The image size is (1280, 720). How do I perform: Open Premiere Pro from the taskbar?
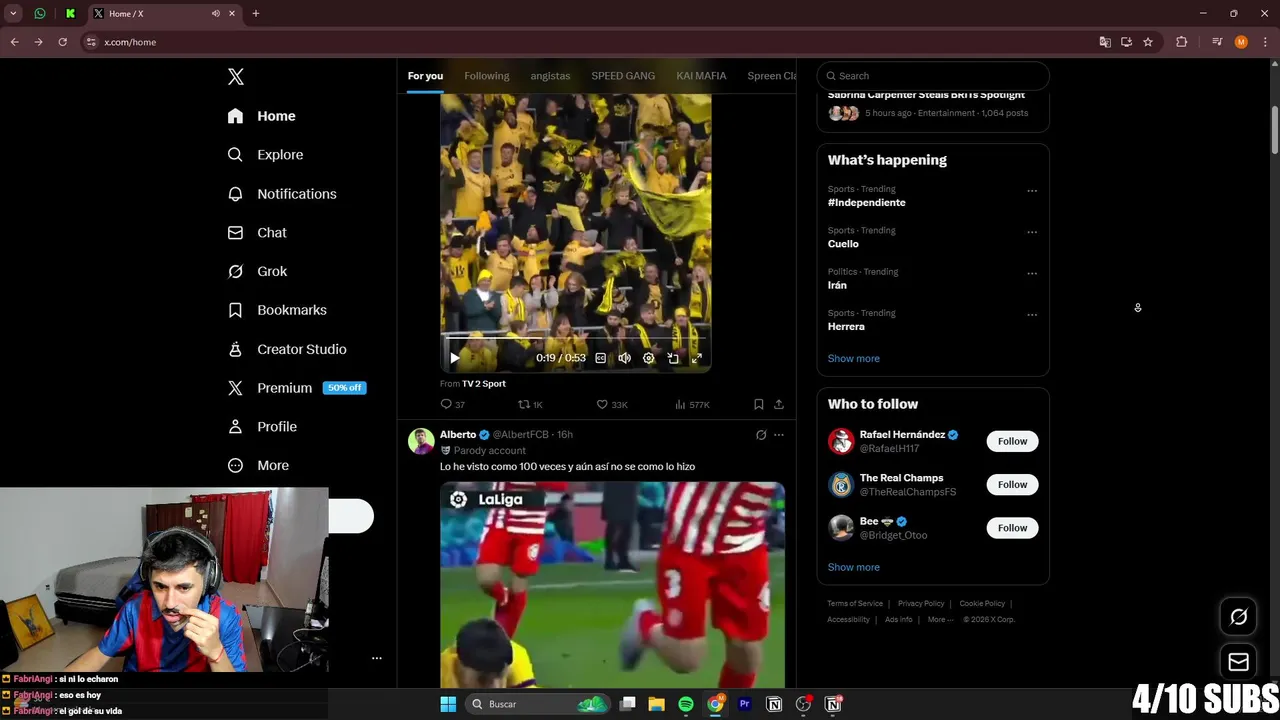tap(744, 704)
